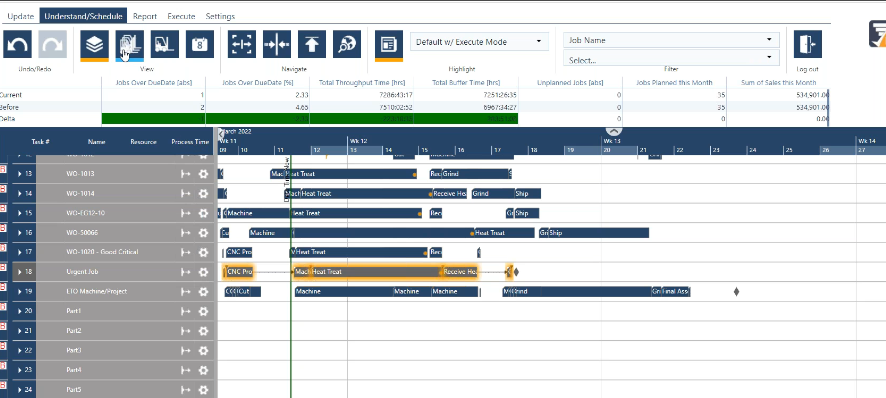Expand task row 20 Part1
The width and height of the screenshot is (886, 398).
(20, 312)
